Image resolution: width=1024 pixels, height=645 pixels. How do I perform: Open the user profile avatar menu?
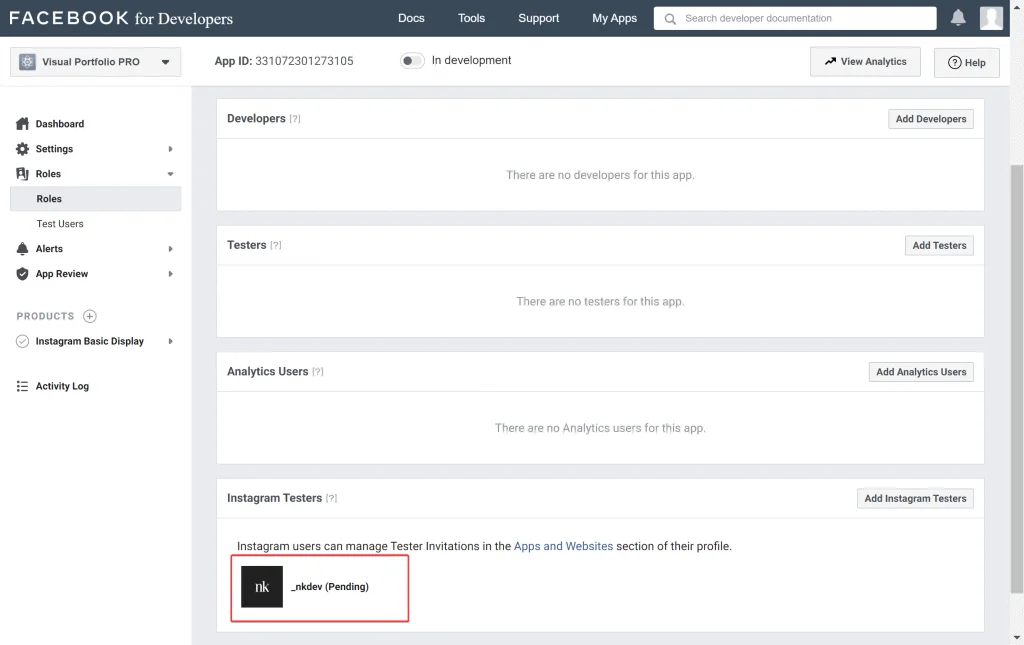[x=991, y=18]
